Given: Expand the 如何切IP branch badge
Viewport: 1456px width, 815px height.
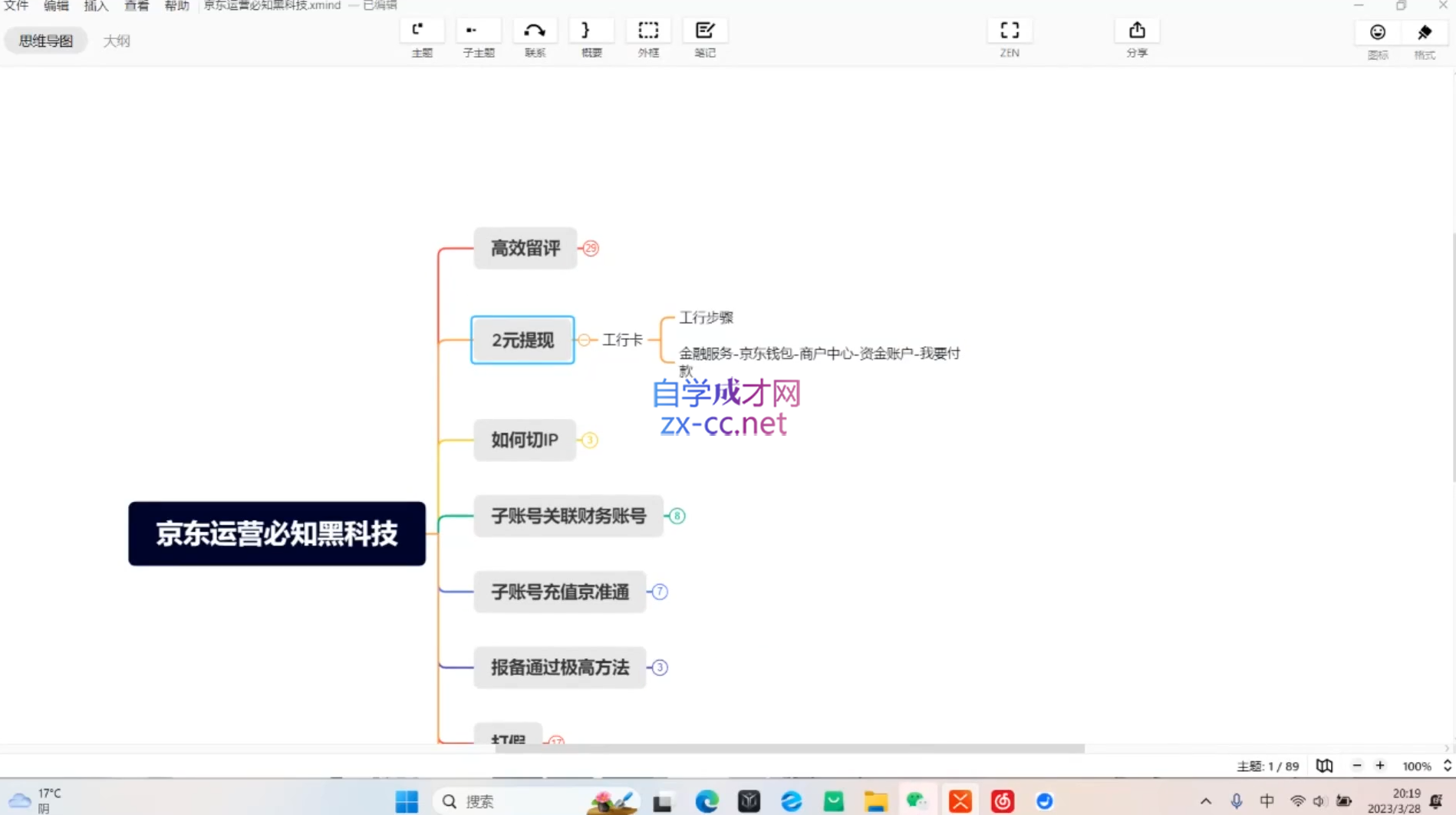Looking at the screenshot, I should pyautogui.click(x=590, y=440).
